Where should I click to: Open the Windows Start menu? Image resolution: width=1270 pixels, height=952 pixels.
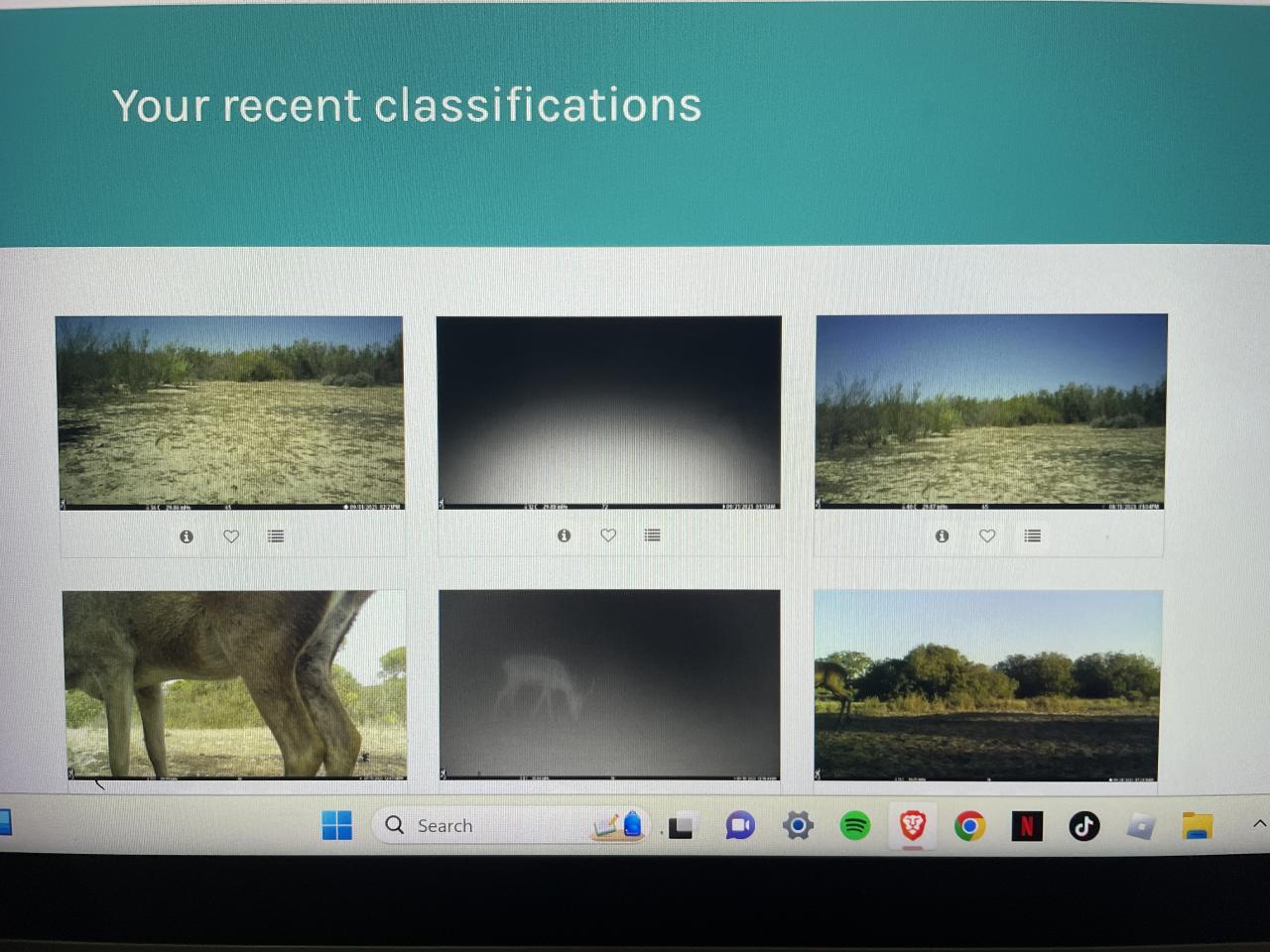coord(337,825)
